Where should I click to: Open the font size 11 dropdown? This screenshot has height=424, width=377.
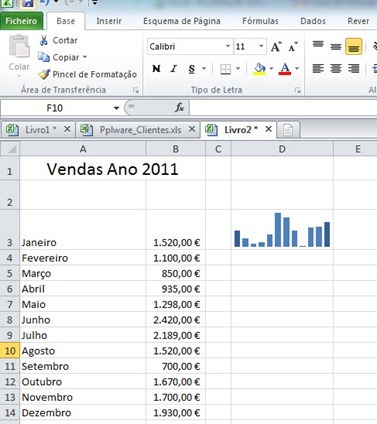261,46
